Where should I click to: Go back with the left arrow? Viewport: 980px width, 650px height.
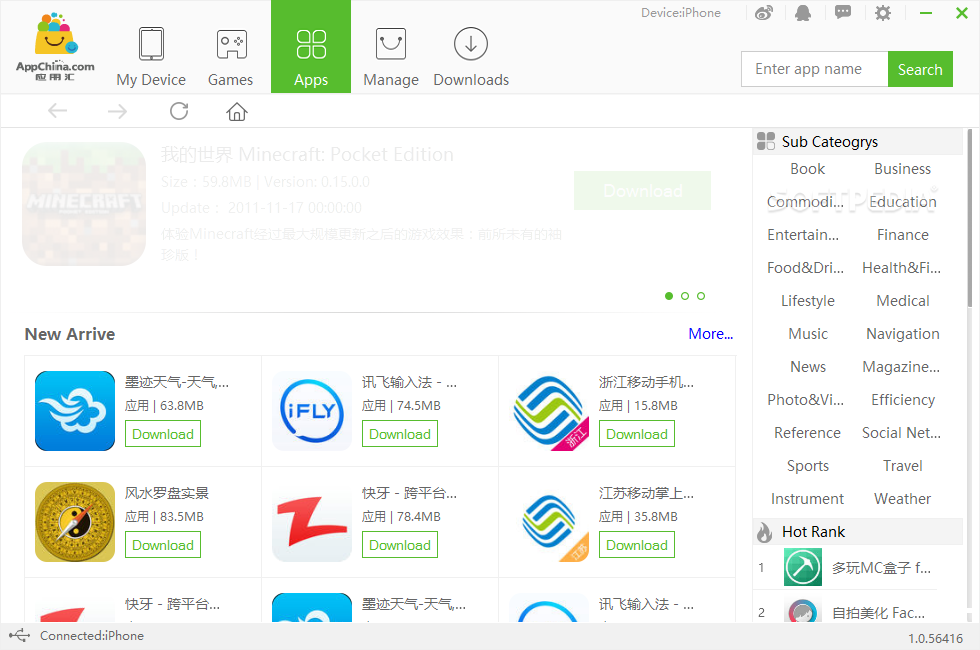(x=58, y=111)
